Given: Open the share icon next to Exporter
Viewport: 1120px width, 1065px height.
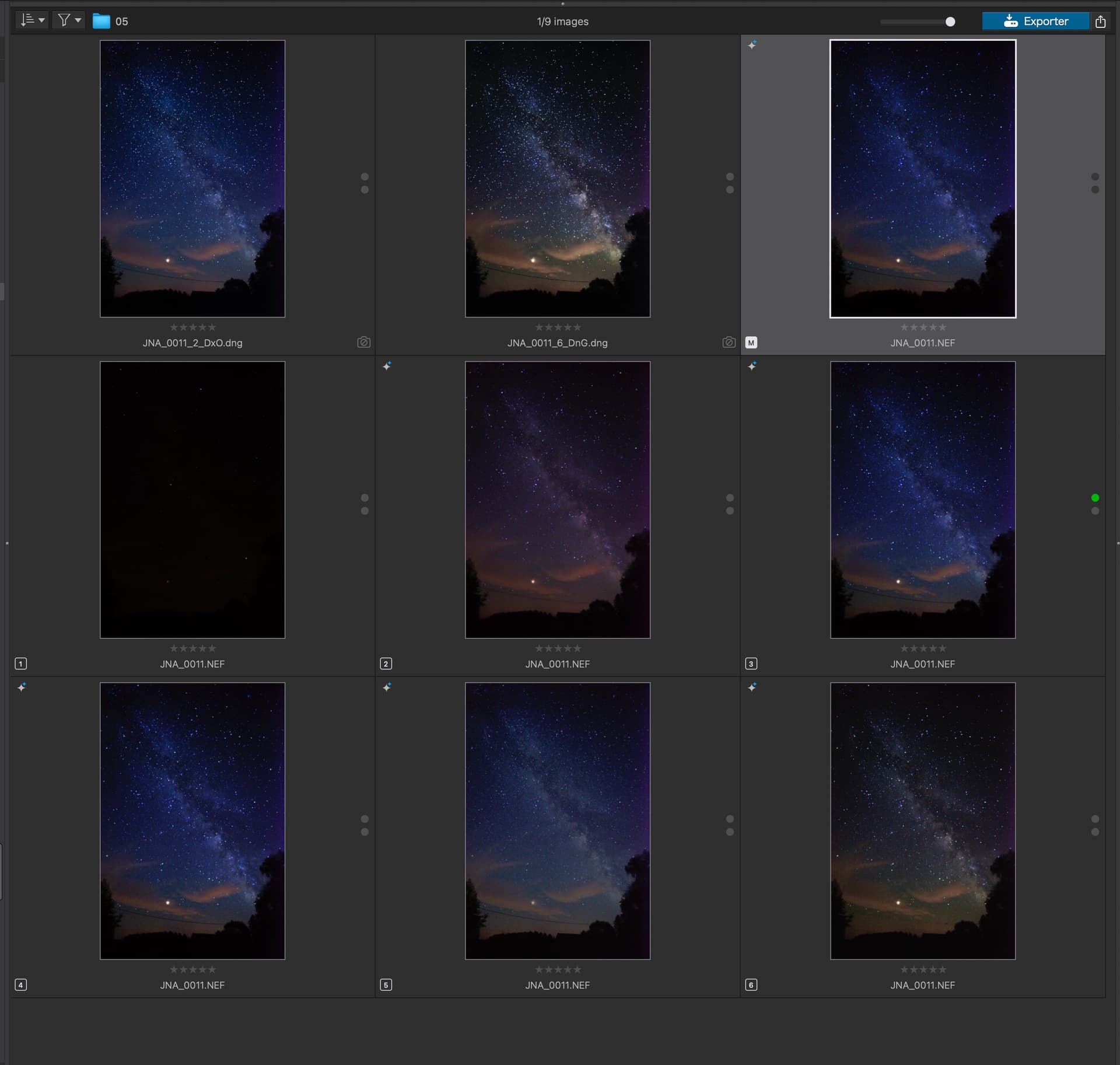Looking at the screenshot, I should (1100, 21).
